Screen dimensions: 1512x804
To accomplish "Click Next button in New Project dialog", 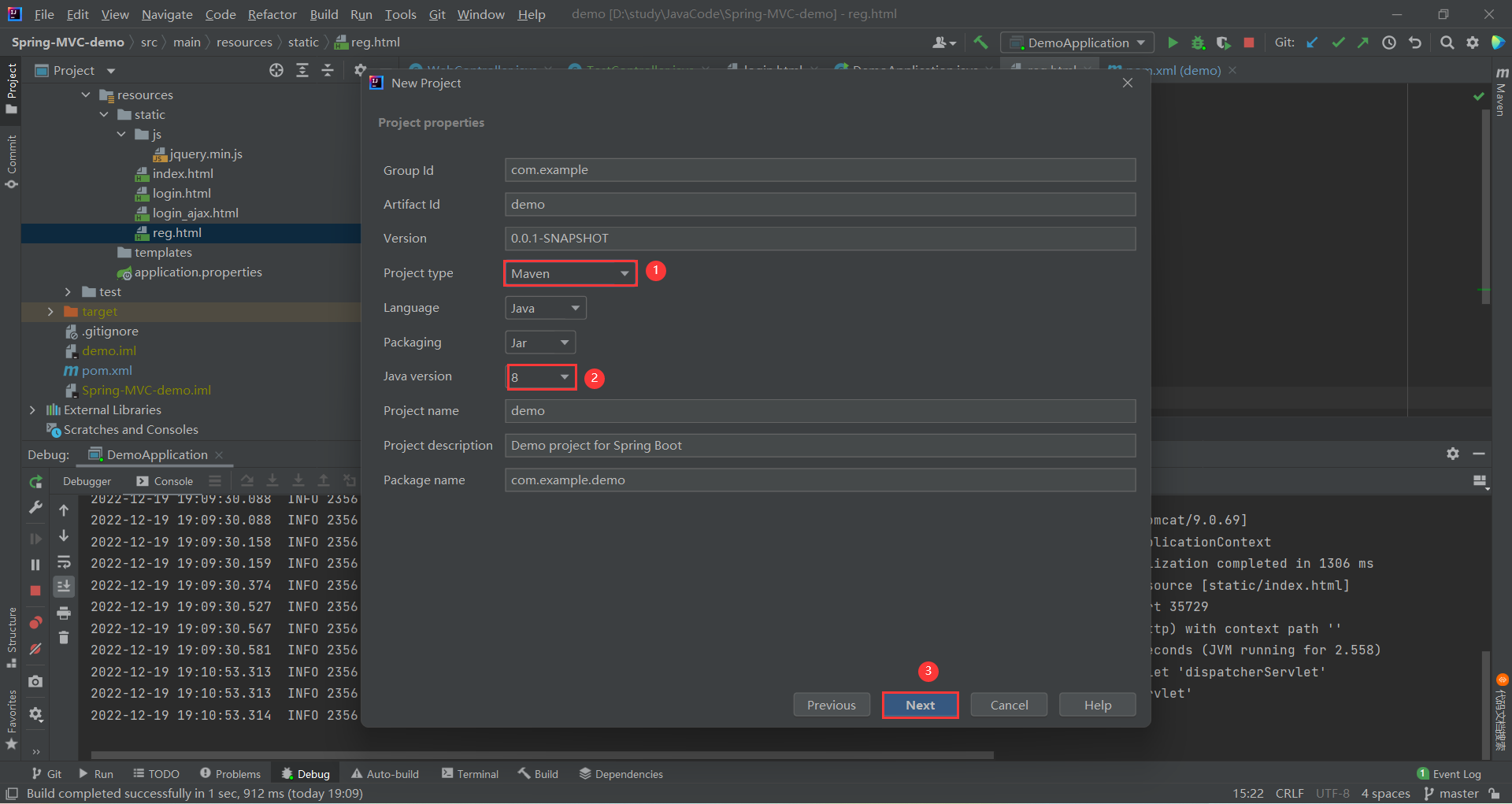I will [x=920, y=705].
